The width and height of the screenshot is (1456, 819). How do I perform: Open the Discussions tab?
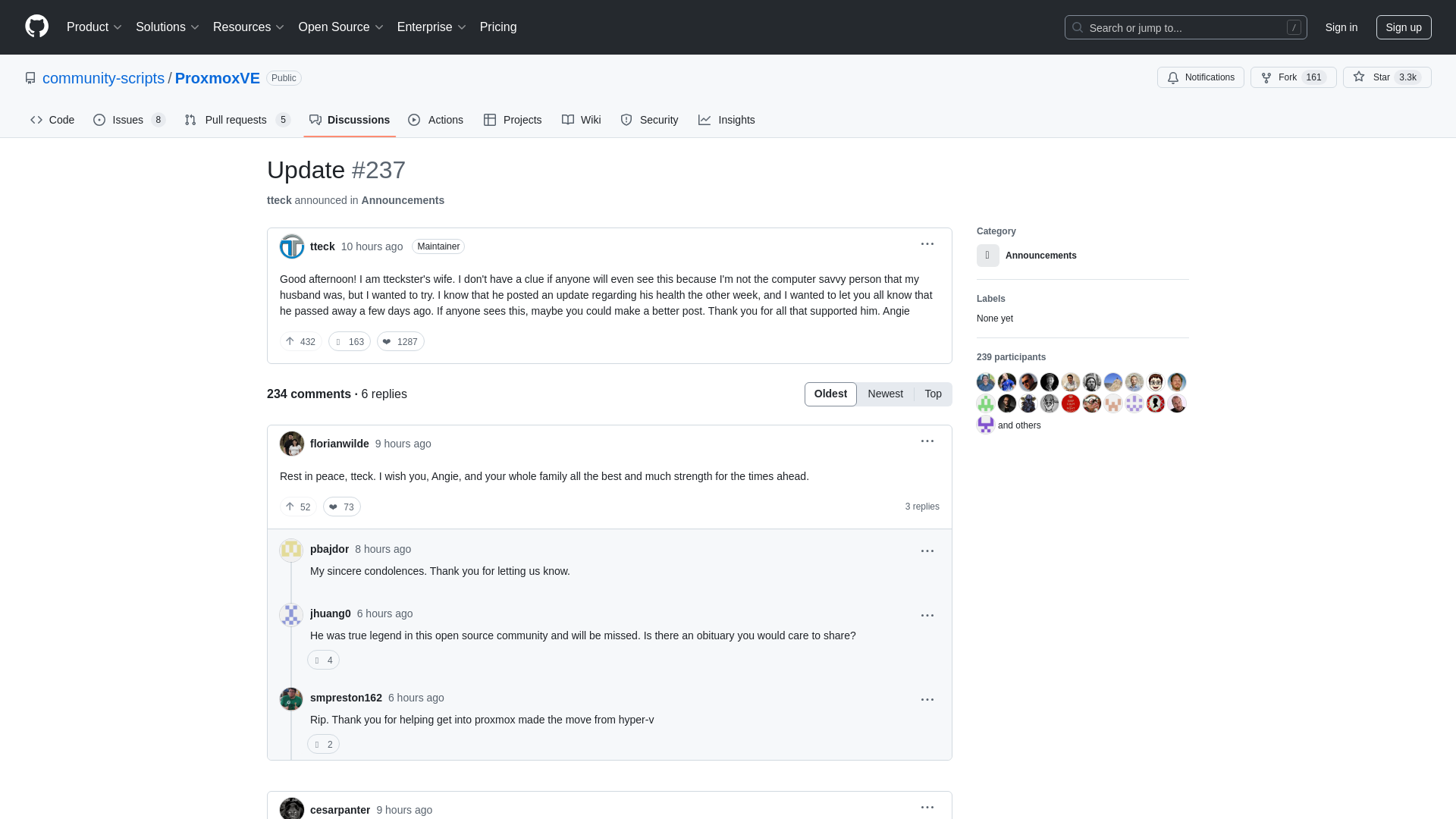pyautogui.click(x=350, y=120)
